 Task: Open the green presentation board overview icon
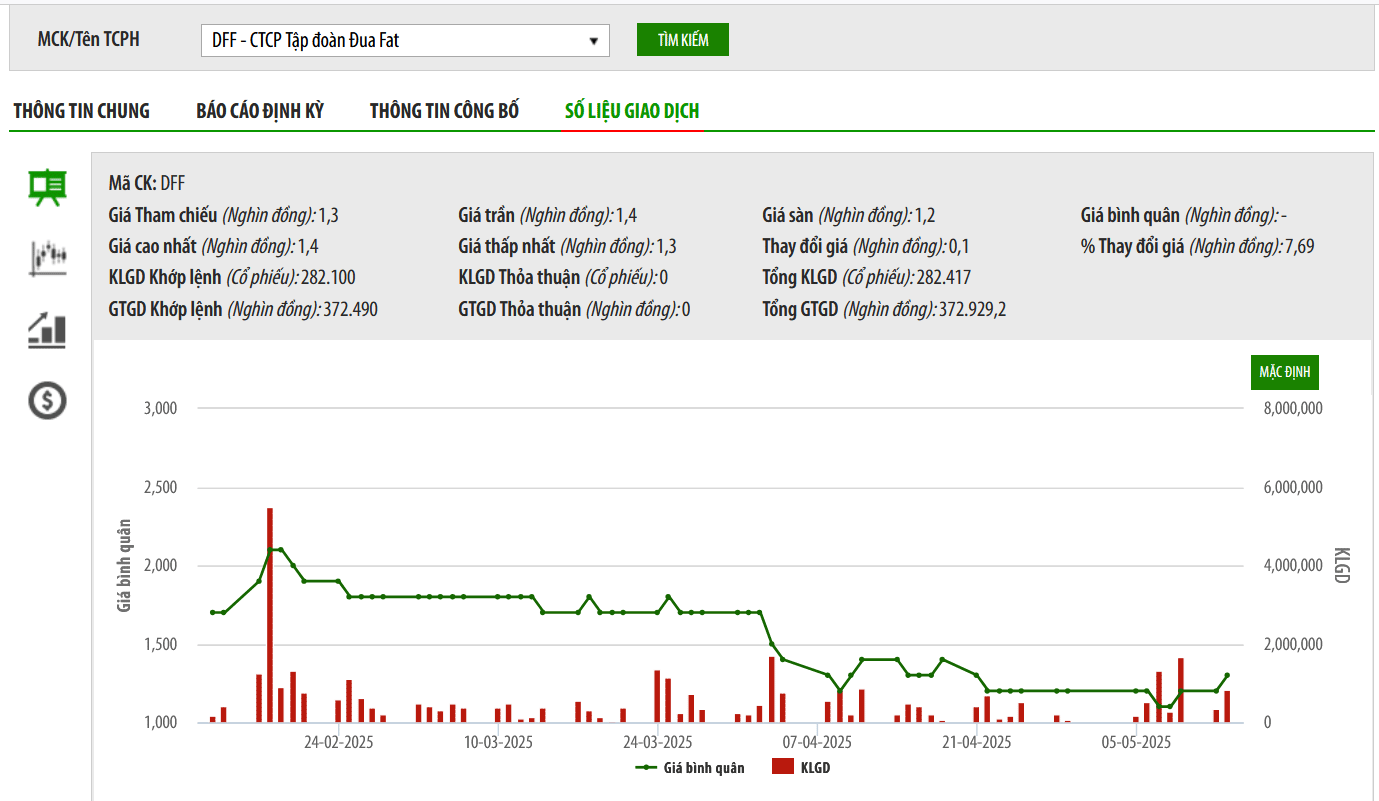(x=47, y=187)
